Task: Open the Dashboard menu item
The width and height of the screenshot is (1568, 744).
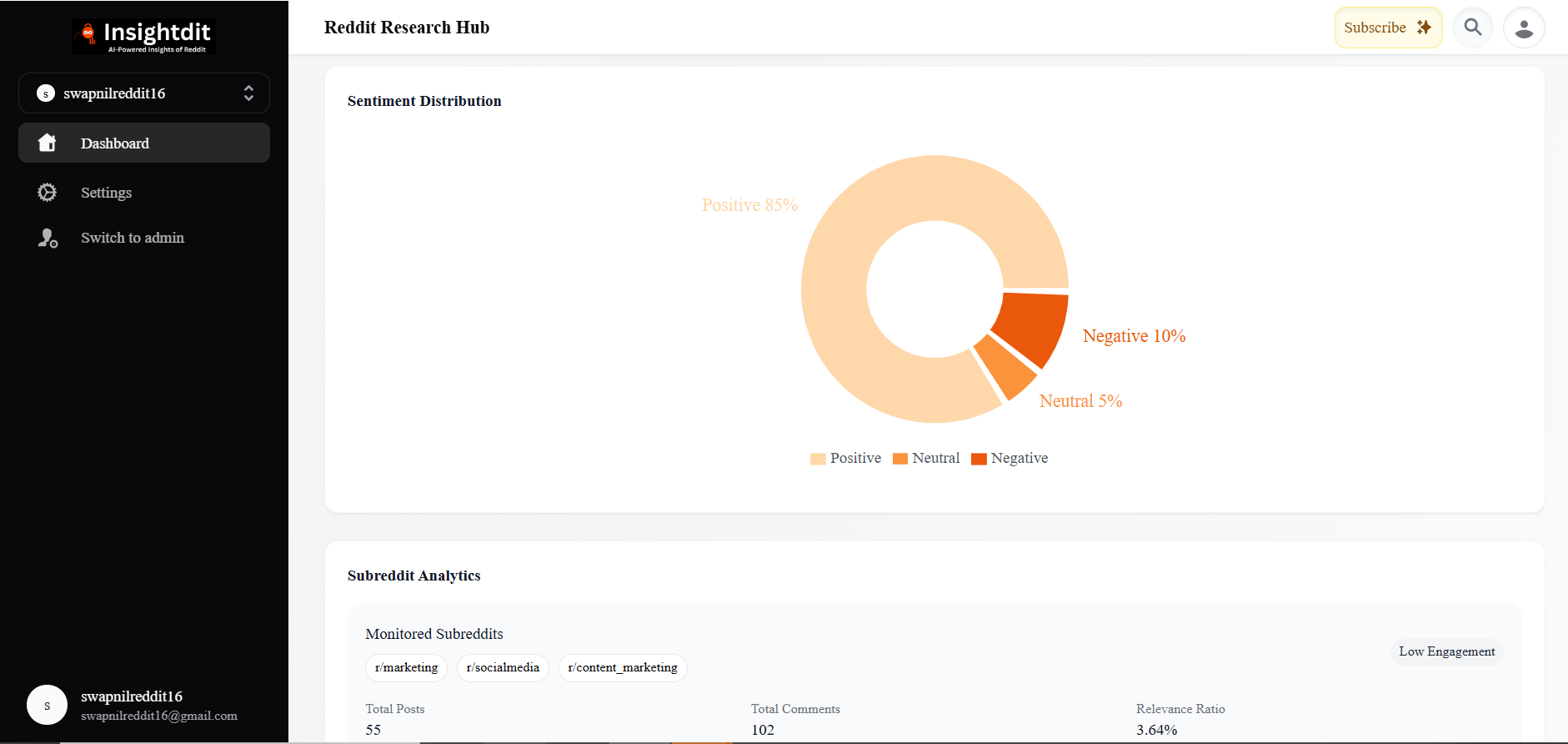Action: (144, 143)
